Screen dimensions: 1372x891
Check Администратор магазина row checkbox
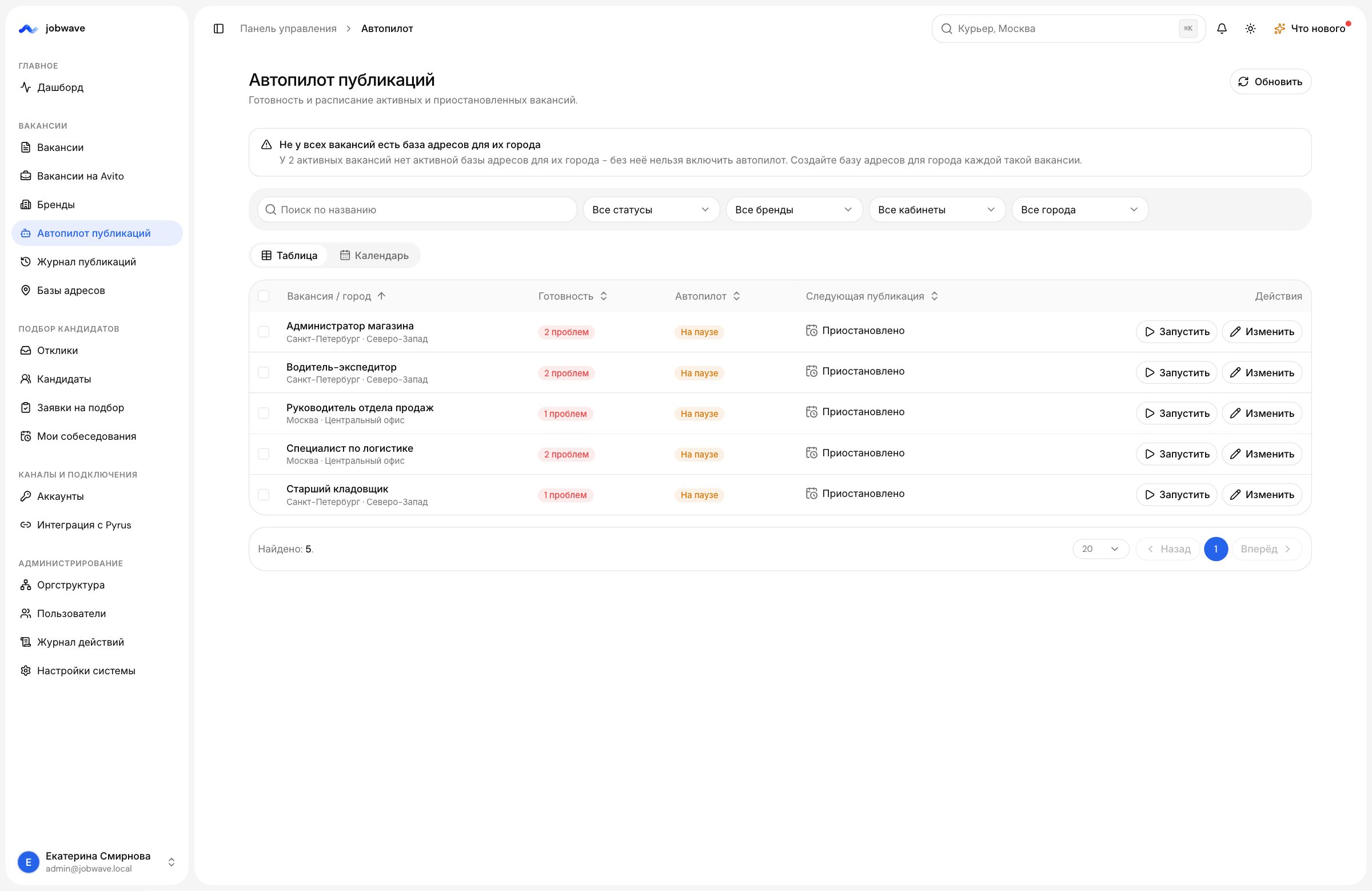coord(264,332)
